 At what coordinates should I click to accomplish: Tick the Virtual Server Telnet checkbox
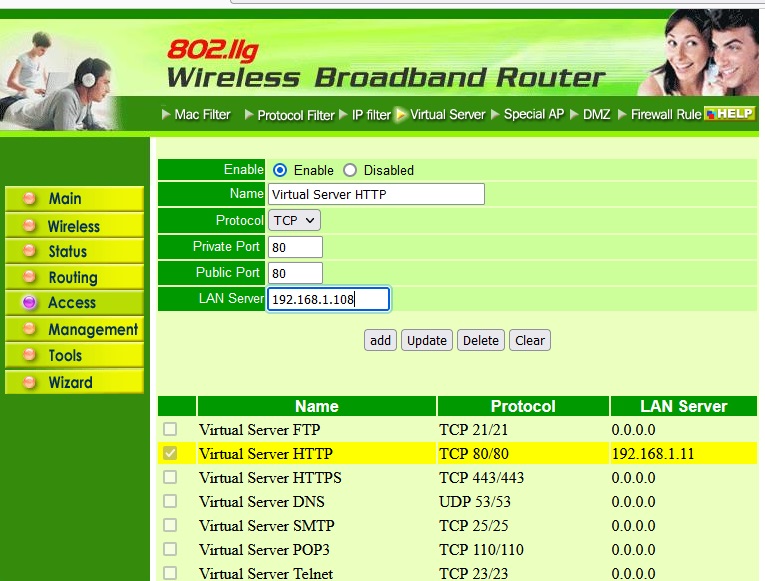click(170, 573)
